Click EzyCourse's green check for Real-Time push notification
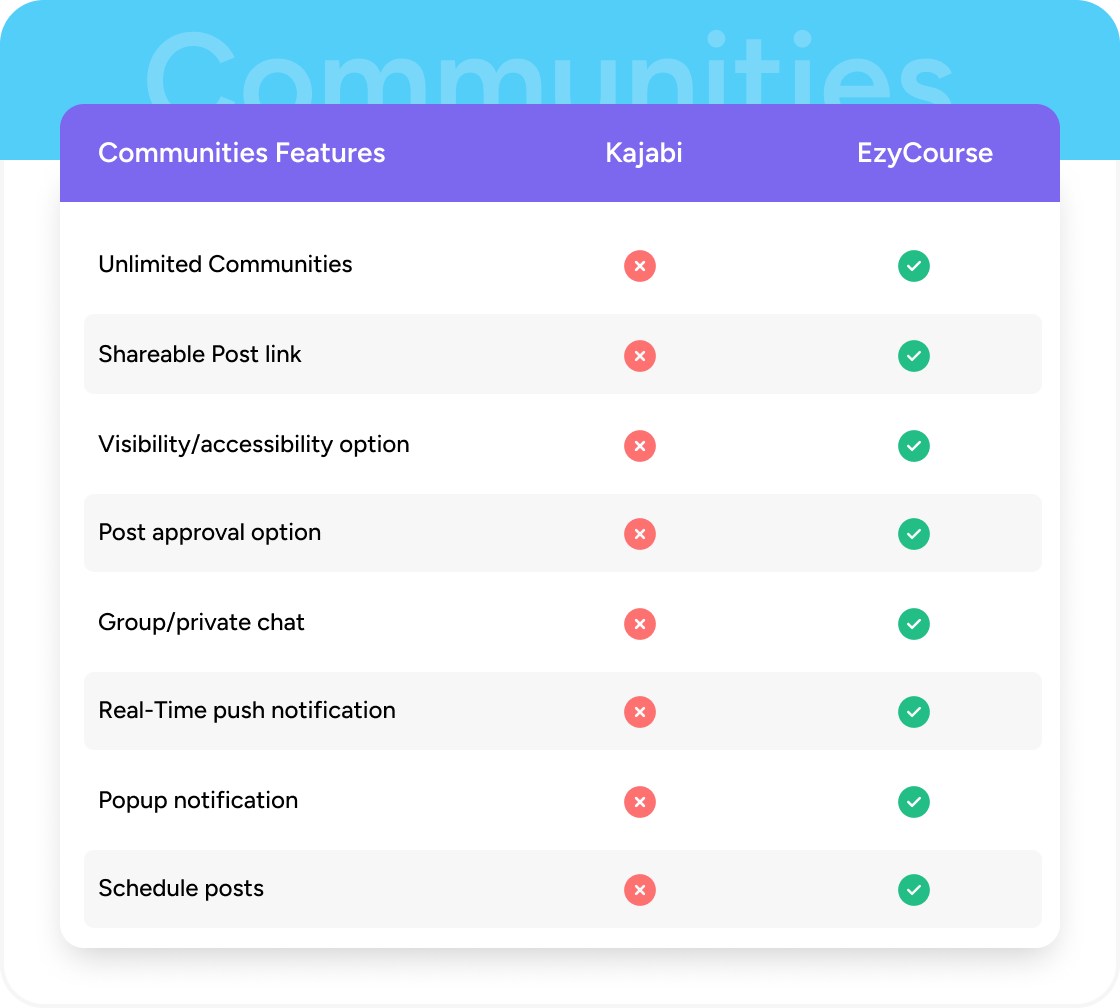The height and width of the screenshot is (1008, 1120). [x=913, y=712]
